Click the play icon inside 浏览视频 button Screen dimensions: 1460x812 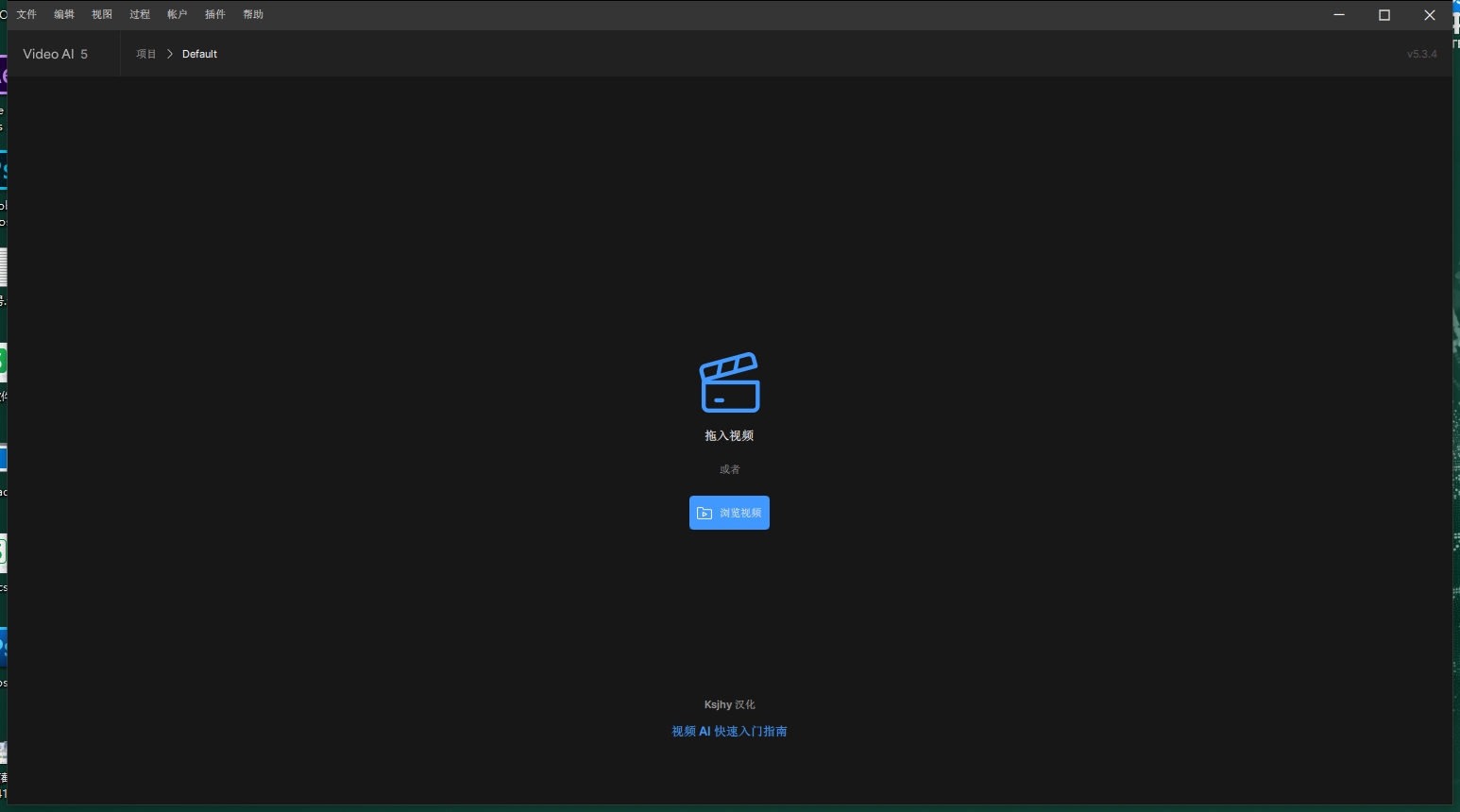(x=704, y=512)
